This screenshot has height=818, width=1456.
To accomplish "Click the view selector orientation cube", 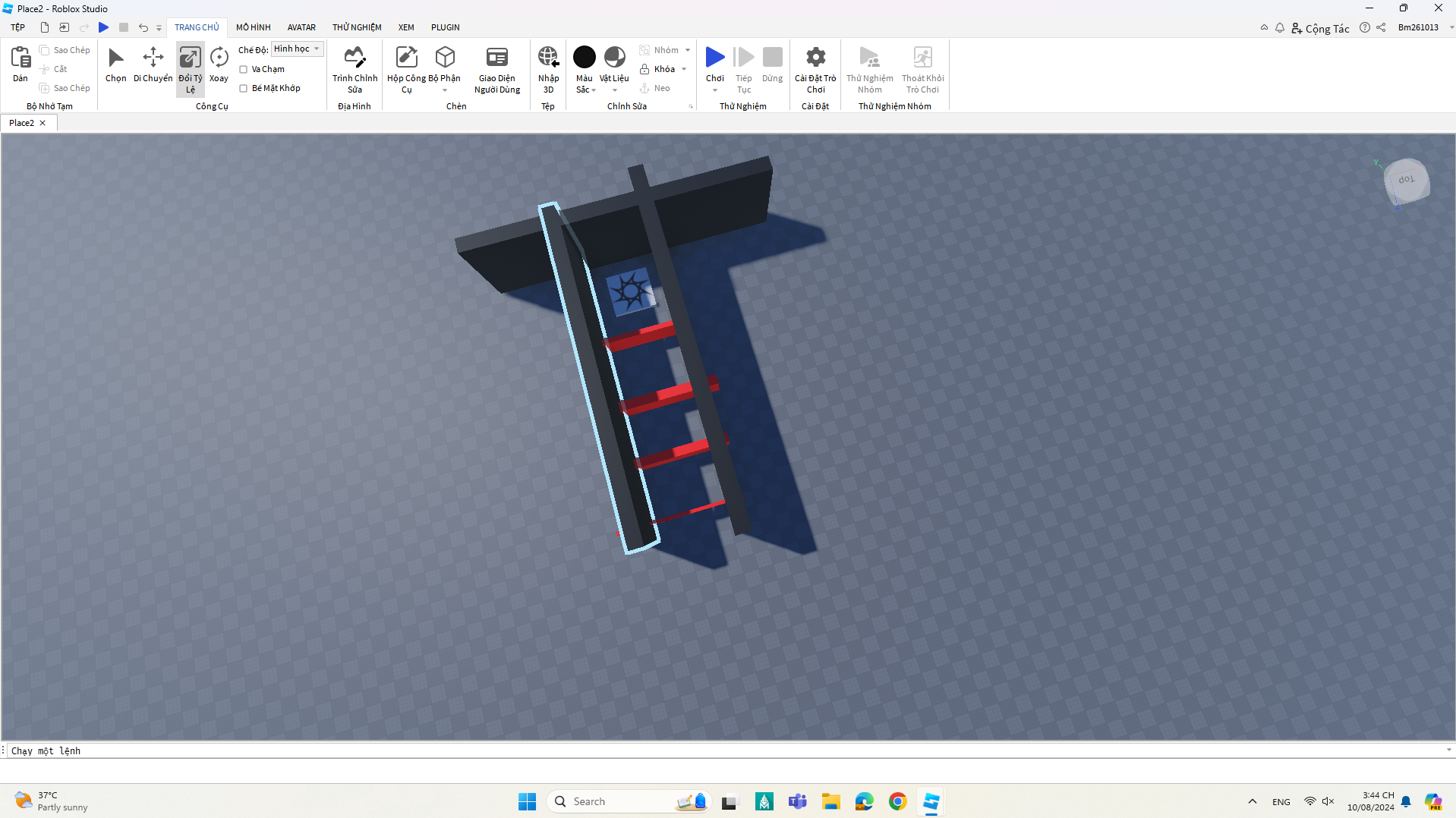I will 1406,181.
